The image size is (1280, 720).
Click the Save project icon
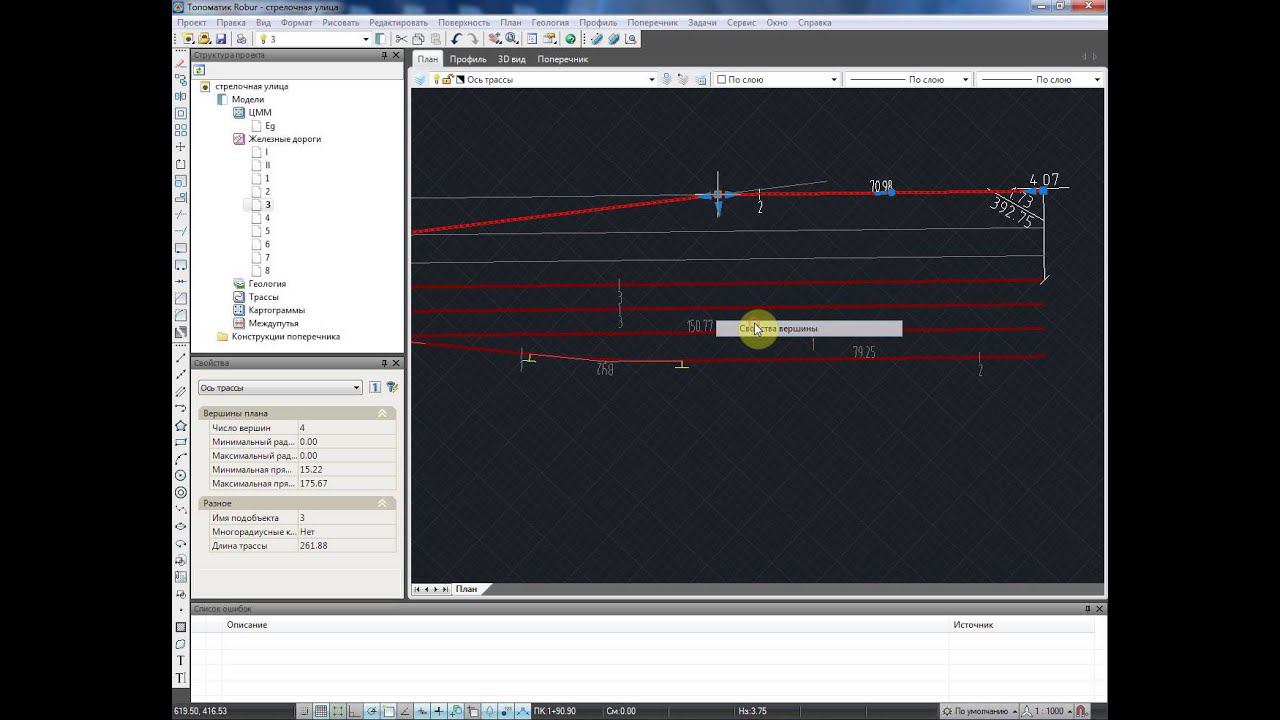pyautogui.click(x=221, y=39)
